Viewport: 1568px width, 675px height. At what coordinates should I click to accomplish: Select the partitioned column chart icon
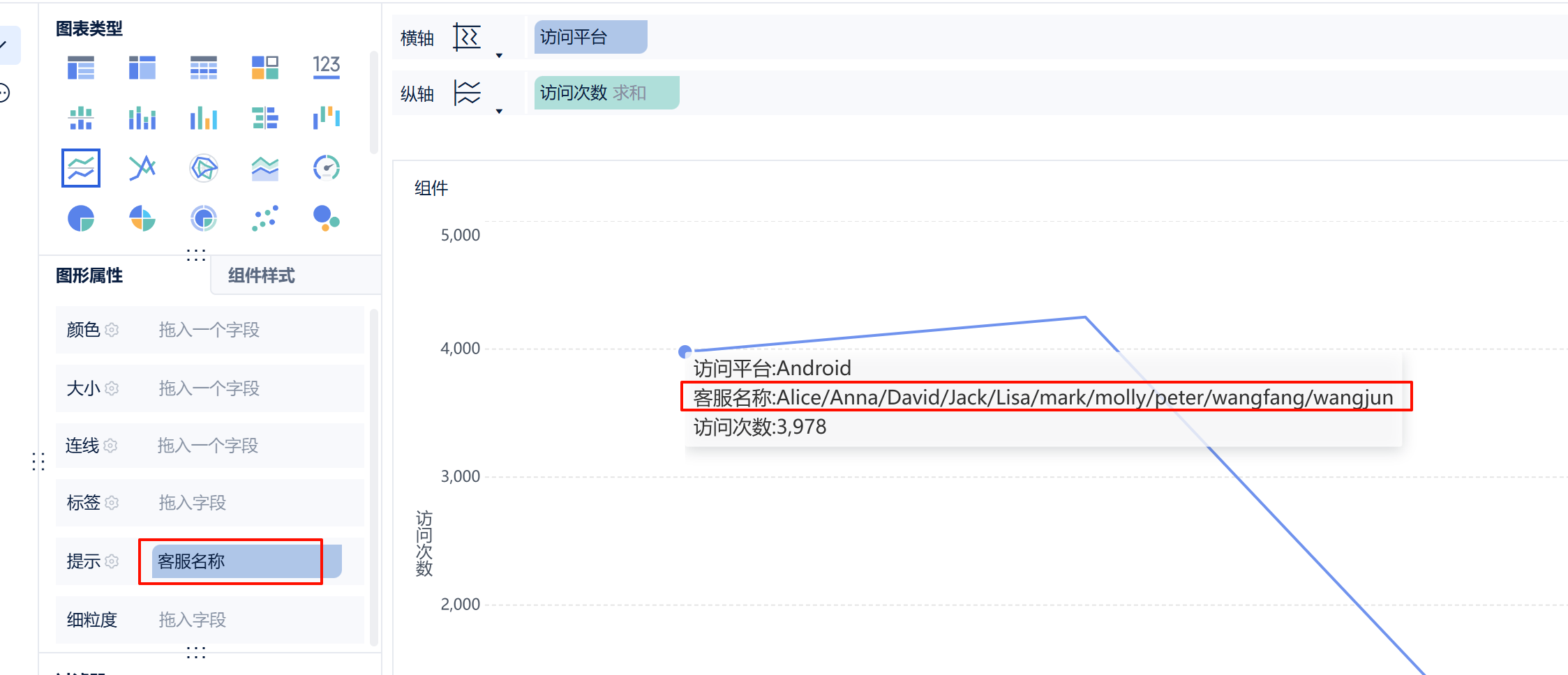tap(81, 118)
